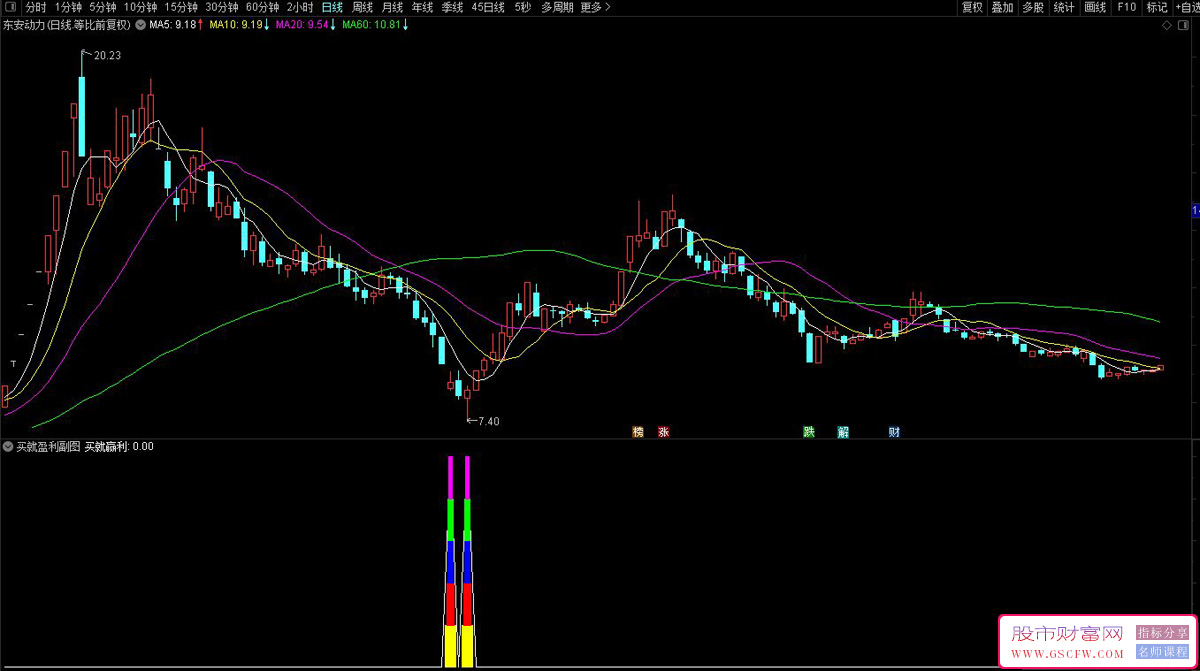
Task: Click the 东安动力 chart title text
Action: pos(67,24)
